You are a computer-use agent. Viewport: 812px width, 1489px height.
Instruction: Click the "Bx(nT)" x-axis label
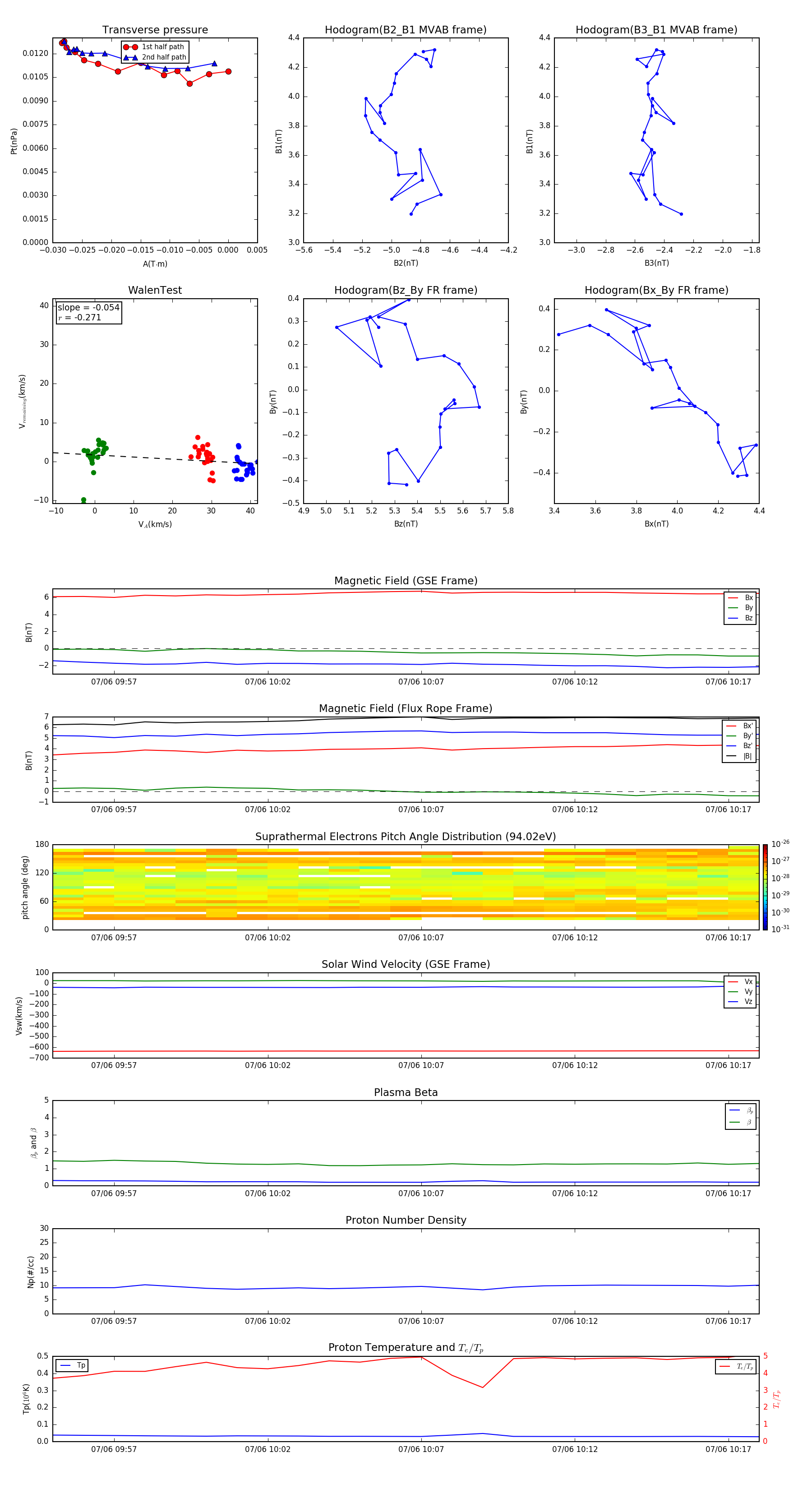pyautogui.click(x=656, y=524)
